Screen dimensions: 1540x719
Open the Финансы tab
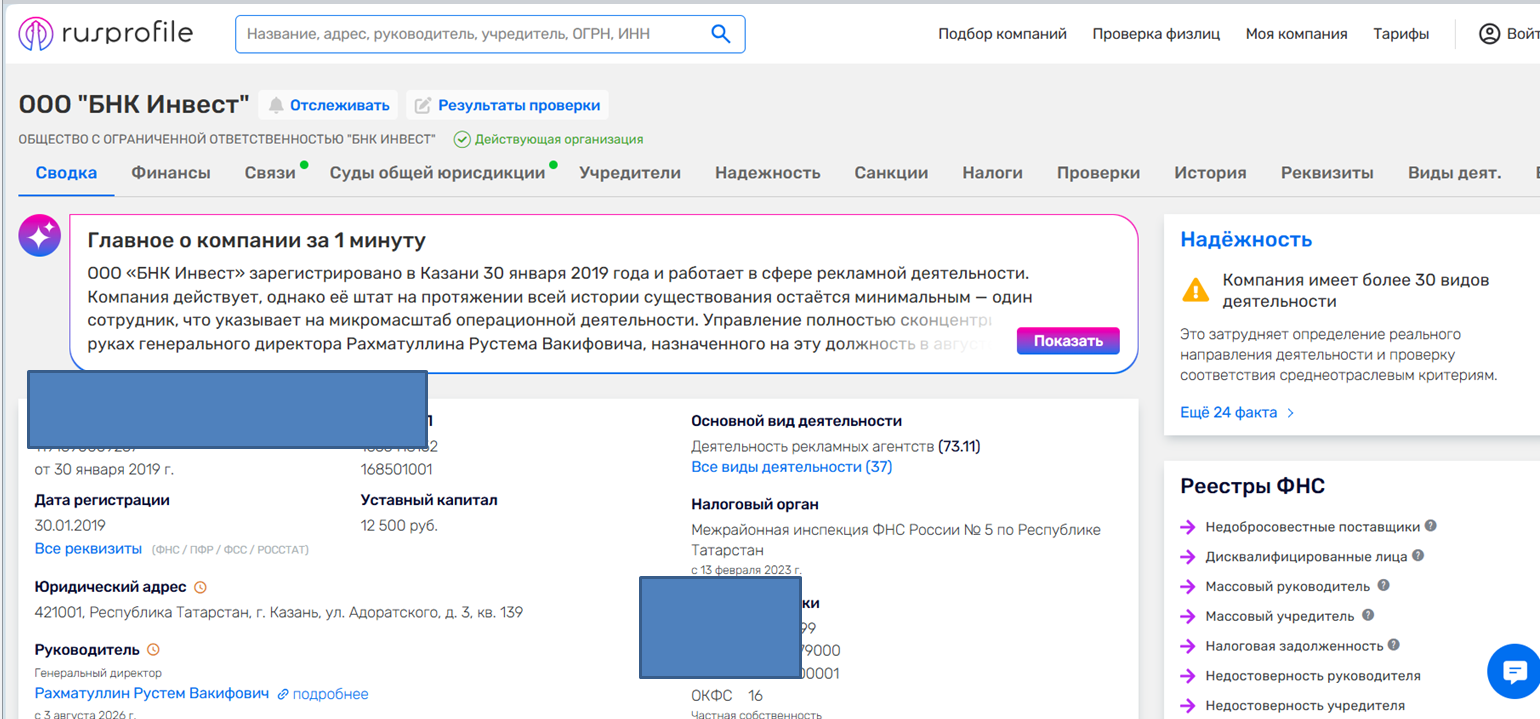click(x=171, y=173)
